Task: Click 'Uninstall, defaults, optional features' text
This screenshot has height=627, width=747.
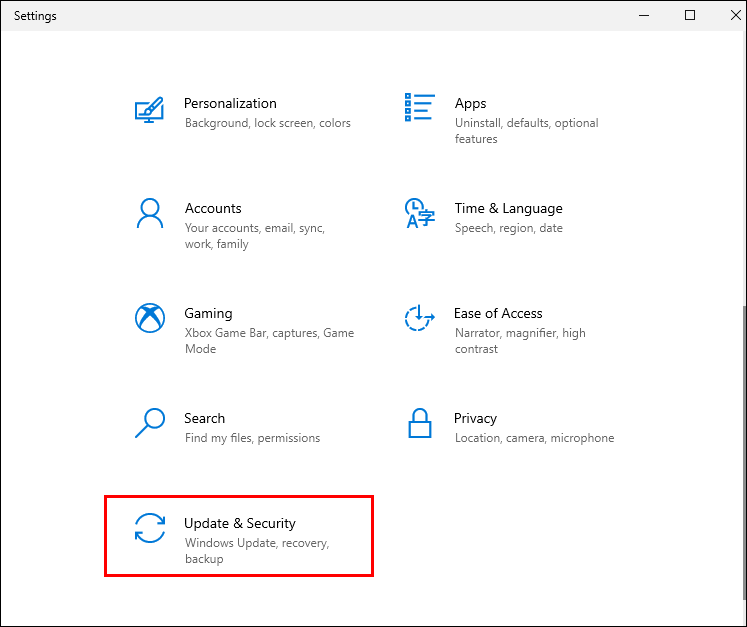Action: click(x=526, y=131)
